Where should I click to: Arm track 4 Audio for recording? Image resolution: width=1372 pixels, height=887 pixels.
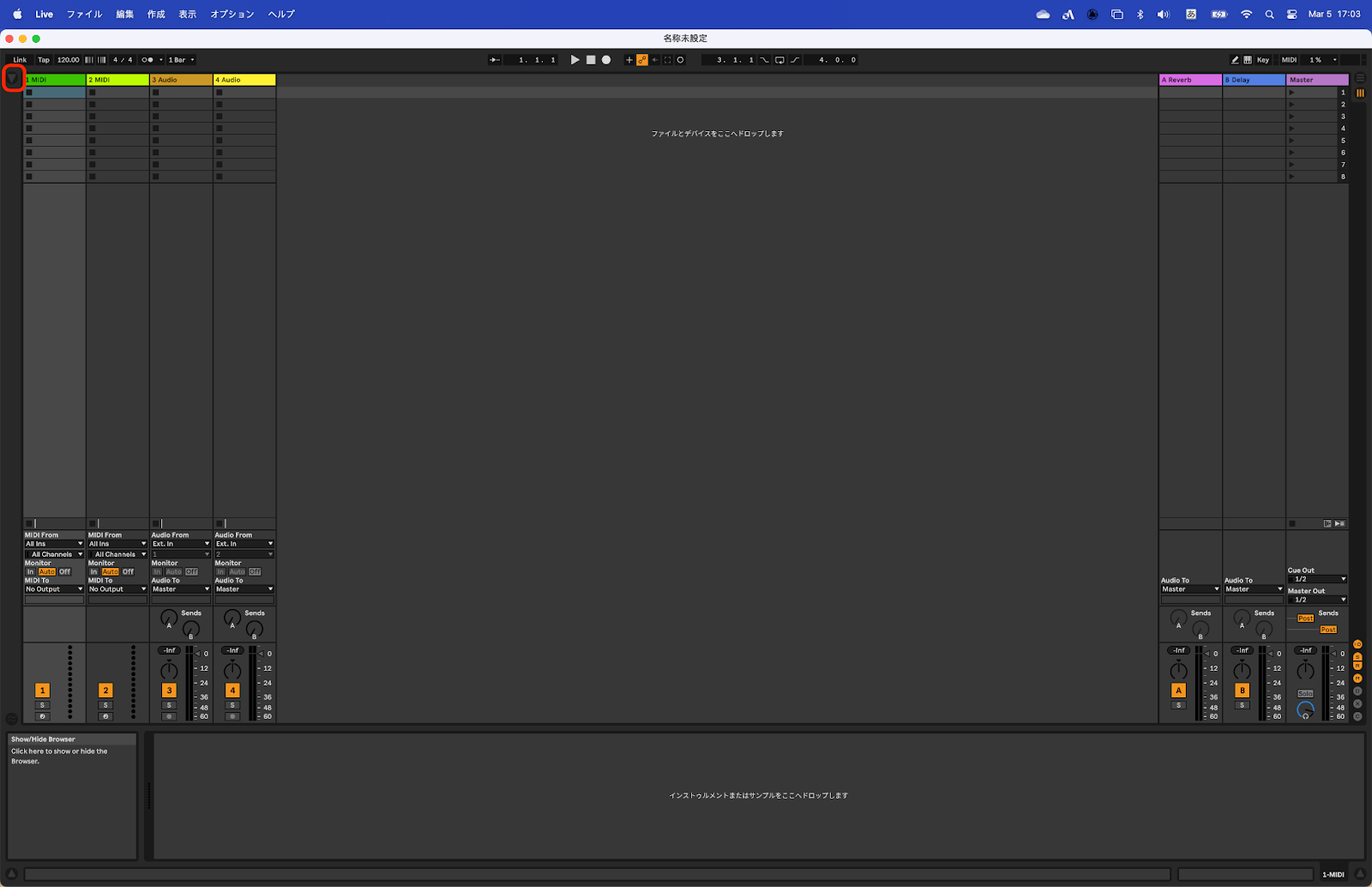click(x=232, y=716)
